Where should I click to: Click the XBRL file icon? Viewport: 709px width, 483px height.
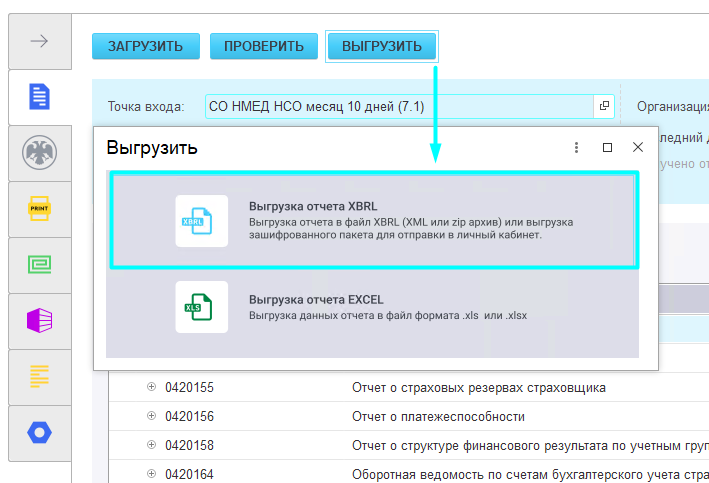pos(201,221)
